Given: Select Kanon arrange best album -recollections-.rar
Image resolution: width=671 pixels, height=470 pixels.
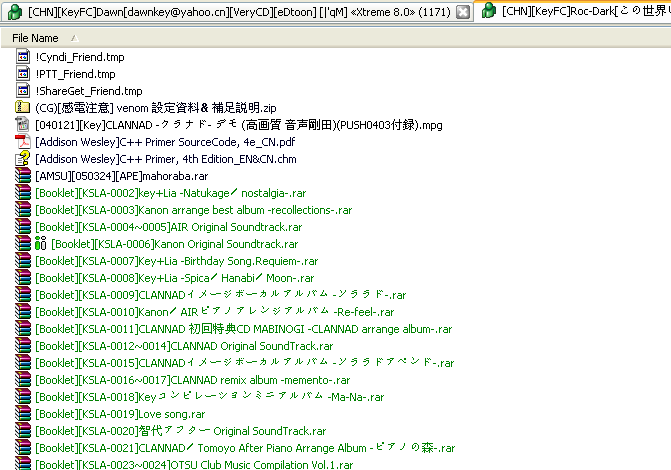Looking at the screenshot, I should (x=193, y=210).
